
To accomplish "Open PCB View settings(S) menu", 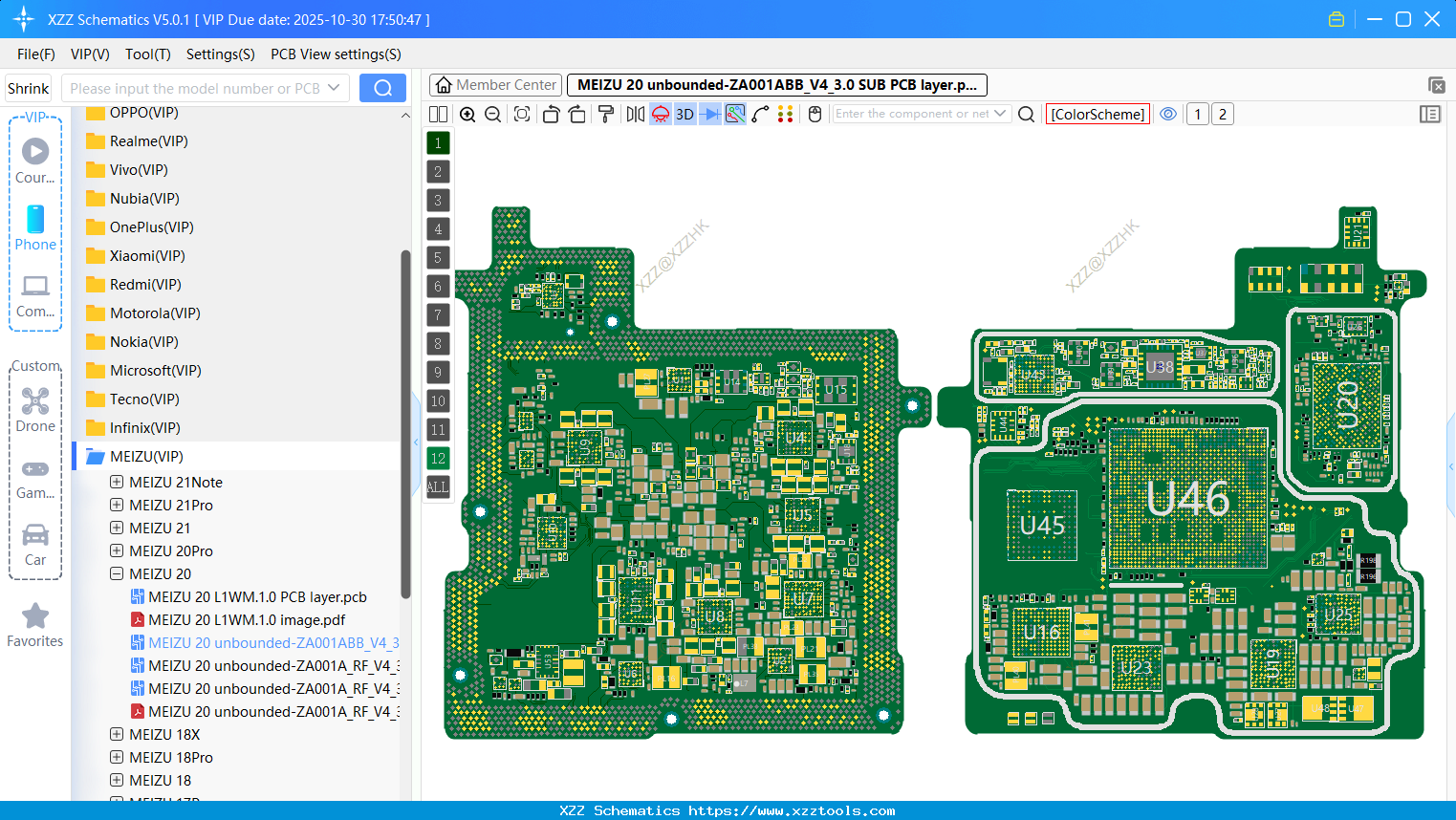I will click(x=337, y=54).
